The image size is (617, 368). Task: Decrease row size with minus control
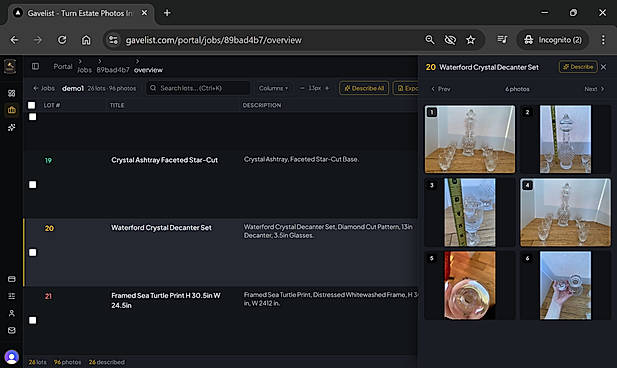click(302, 88)
